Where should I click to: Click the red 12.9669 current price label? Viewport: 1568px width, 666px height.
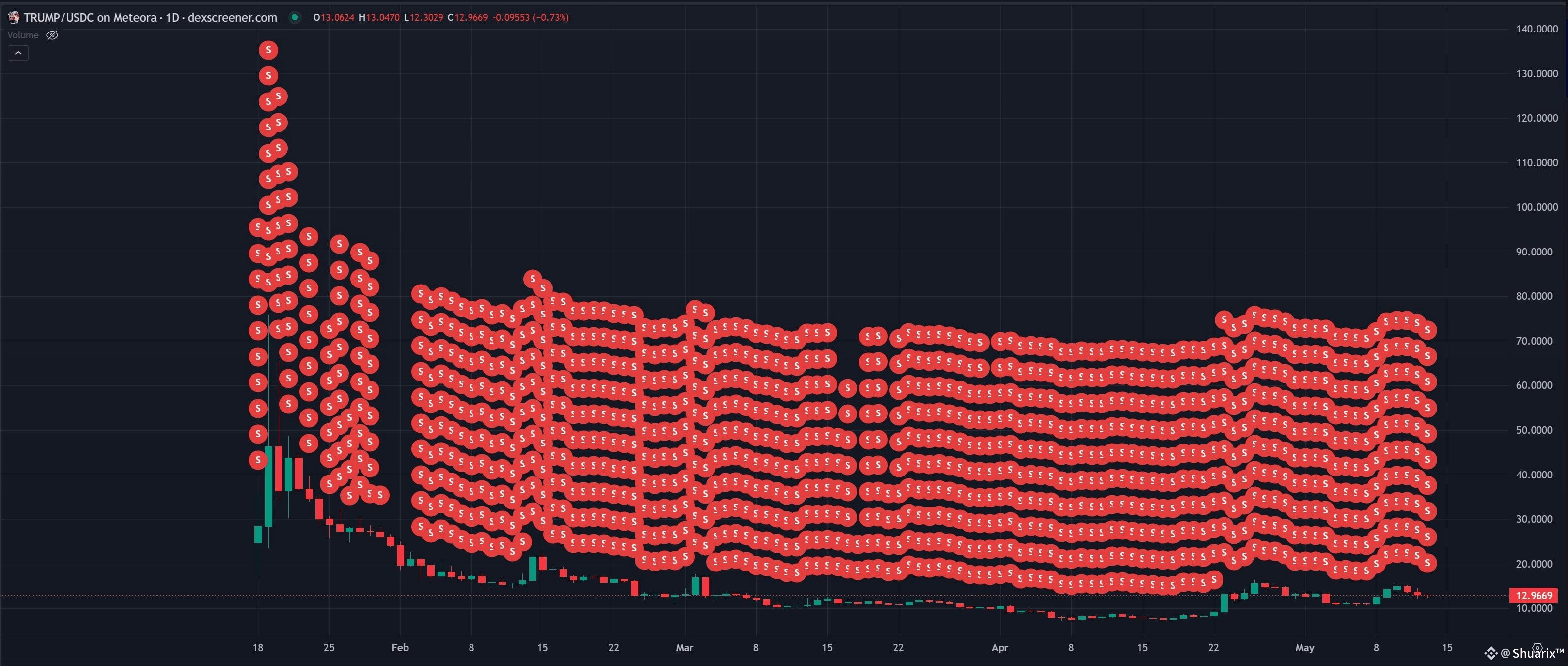pos(1534,596)
